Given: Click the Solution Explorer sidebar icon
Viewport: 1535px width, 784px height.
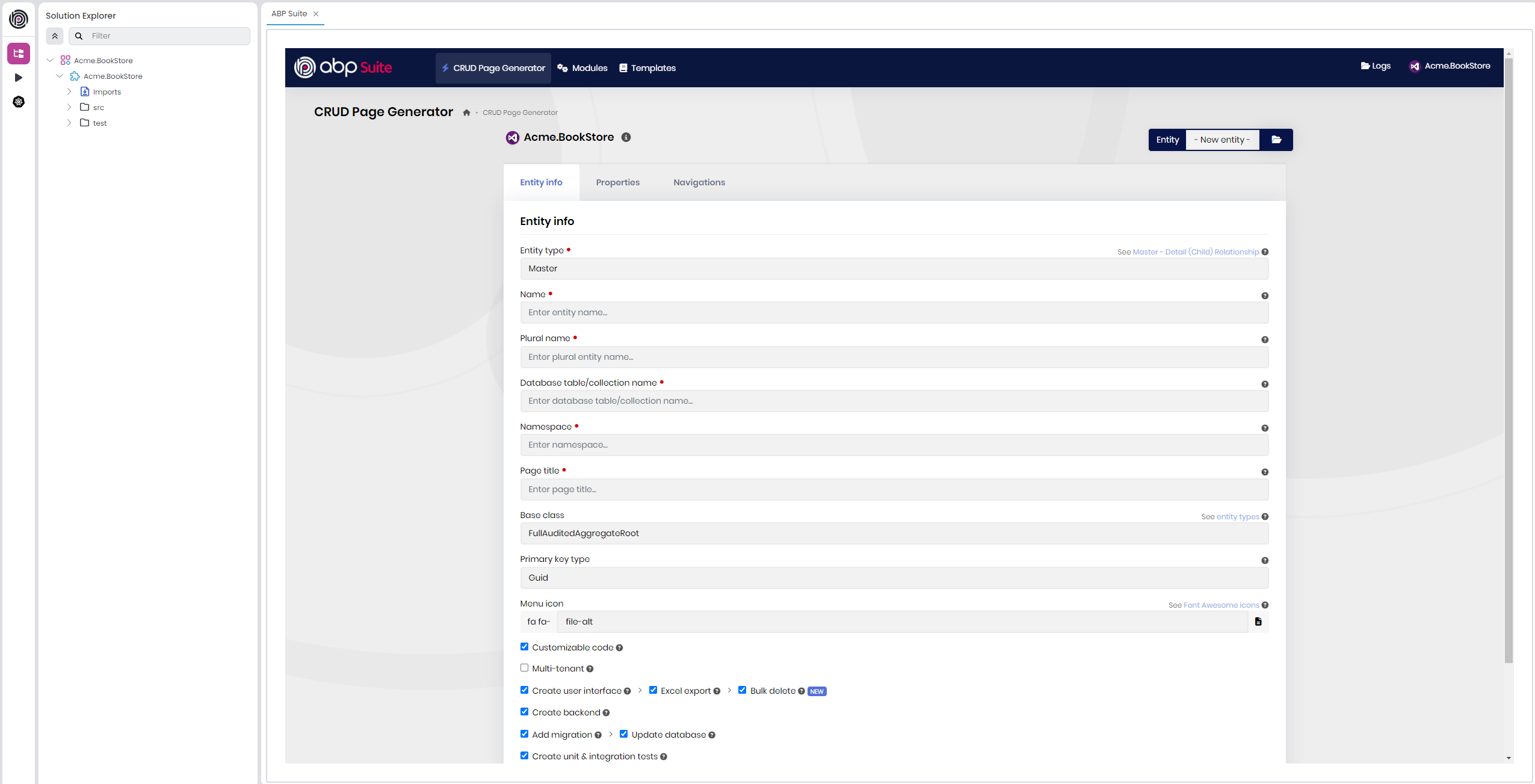Looking at the screenshot, I should click(x=19, y=54).
